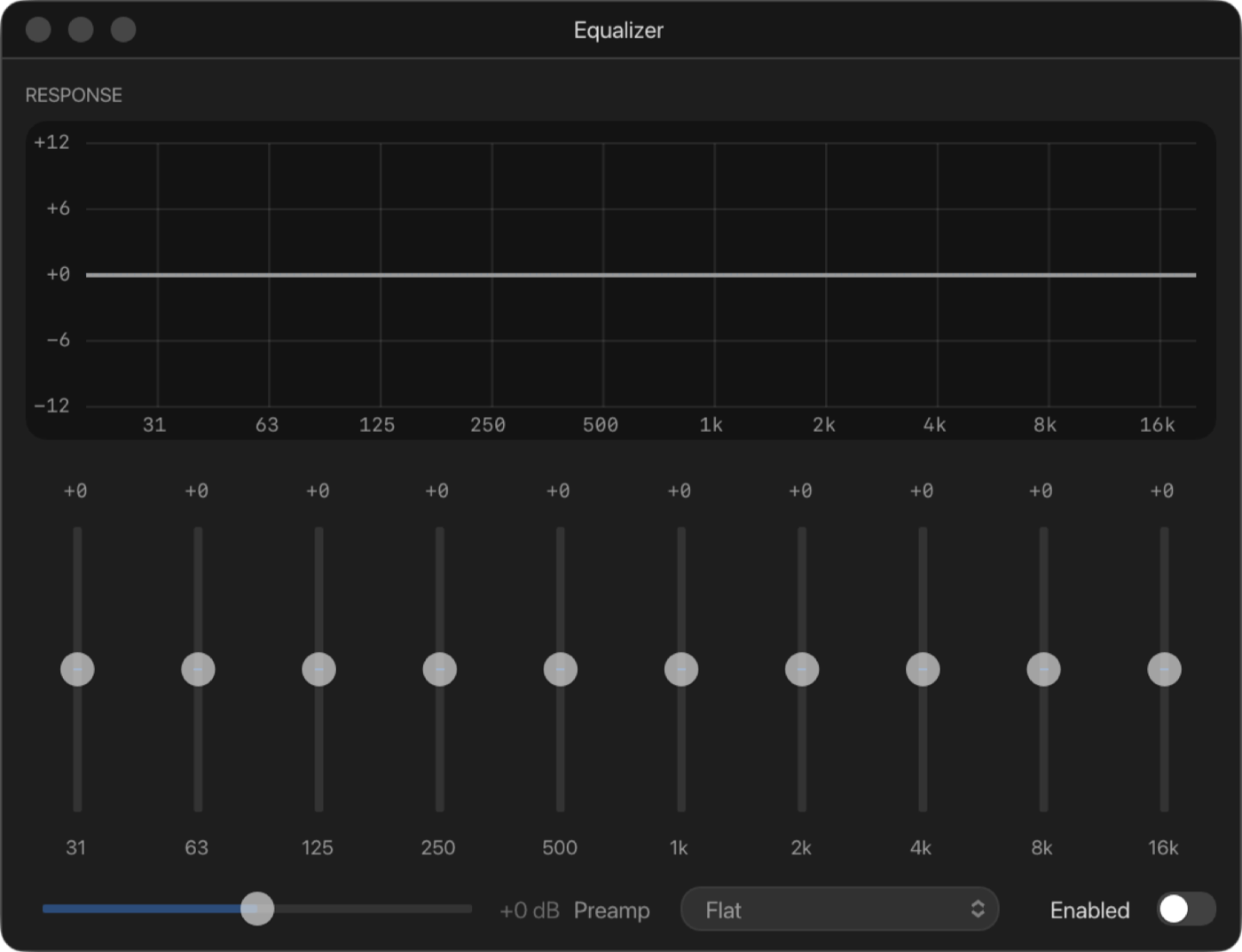Click the 250 Hz band slider knob
Screen dimensions: 1242x952
(439, 669)
